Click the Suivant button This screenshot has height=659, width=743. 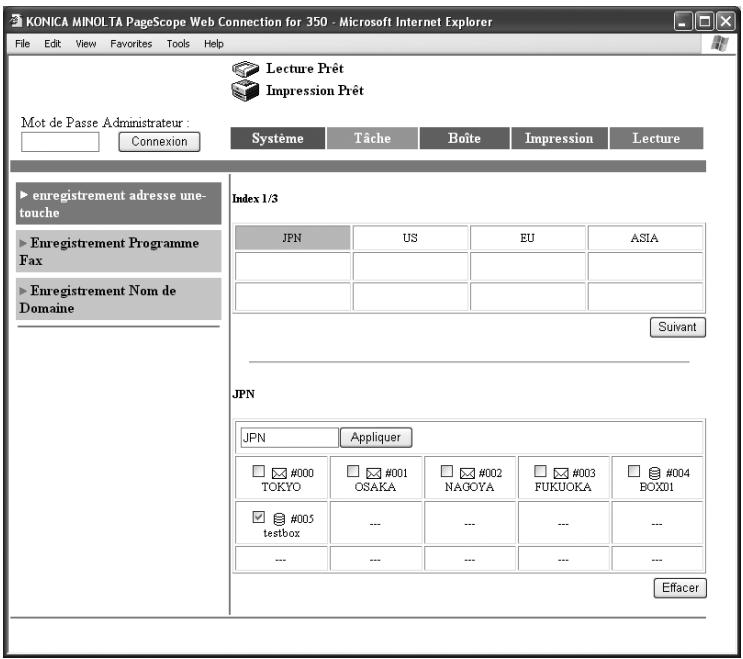678,327
